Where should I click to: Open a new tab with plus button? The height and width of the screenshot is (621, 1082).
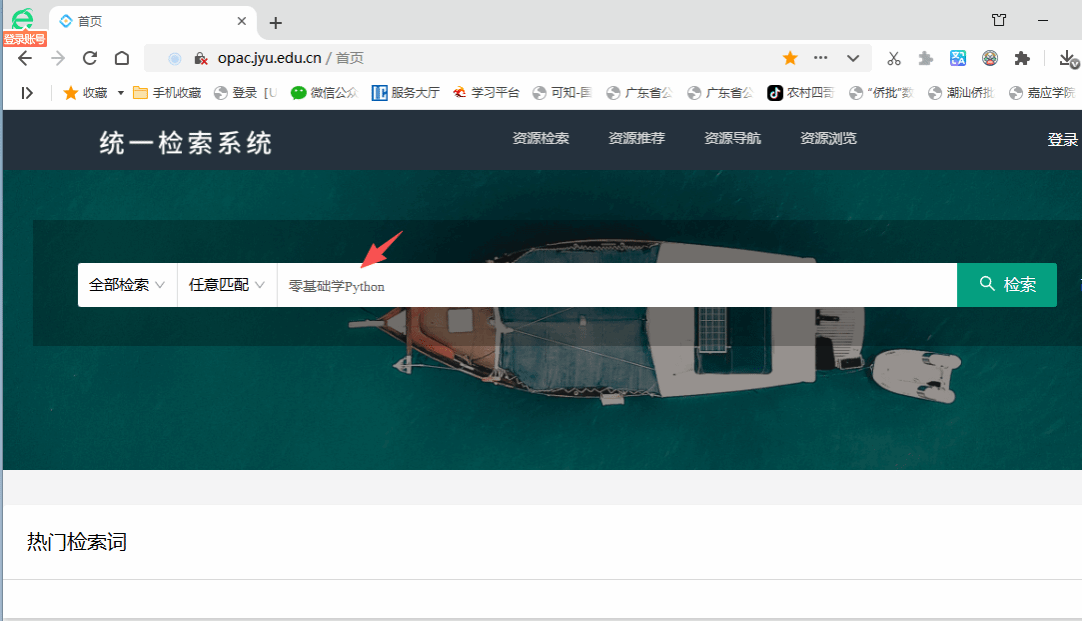click(276, 23)
